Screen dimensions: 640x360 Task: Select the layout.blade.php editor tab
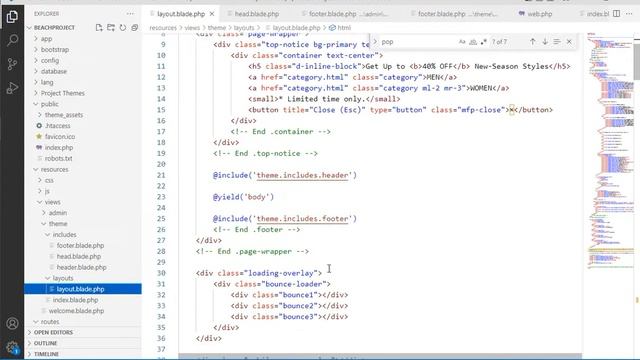pyautogui.click(x=181, y=14)
